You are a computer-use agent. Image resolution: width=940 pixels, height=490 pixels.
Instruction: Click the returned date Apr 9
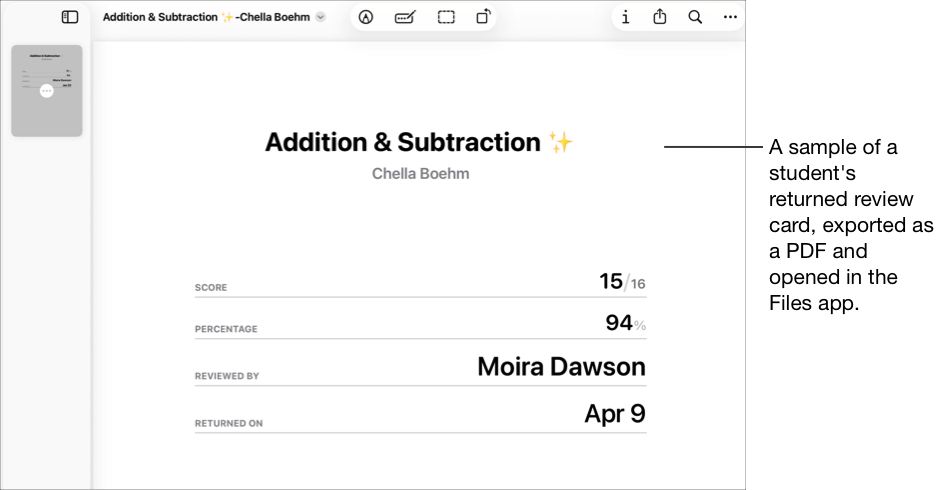click(x=614, y=414)
